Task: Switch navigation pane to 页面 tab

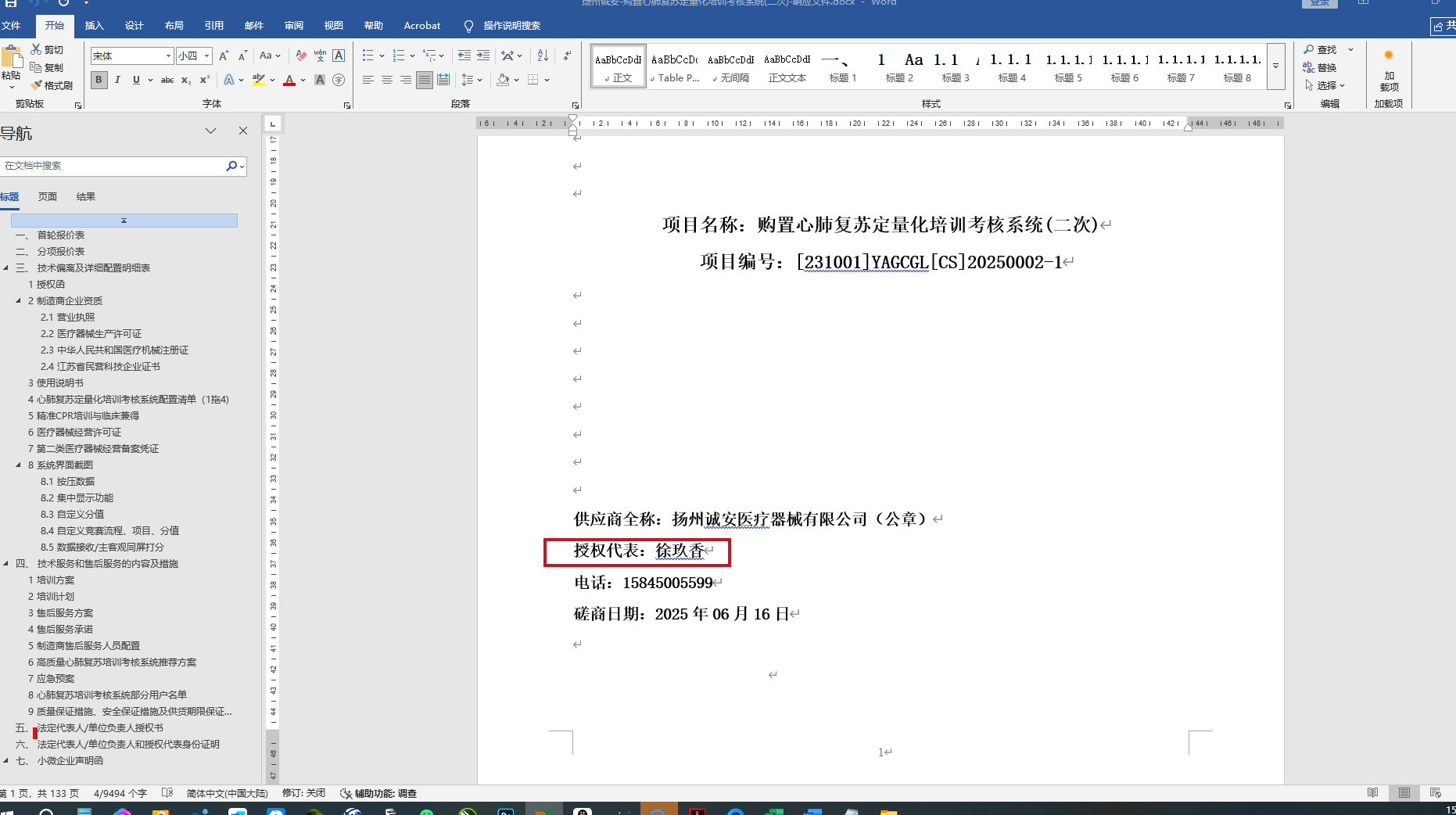Action: (48, 197)
